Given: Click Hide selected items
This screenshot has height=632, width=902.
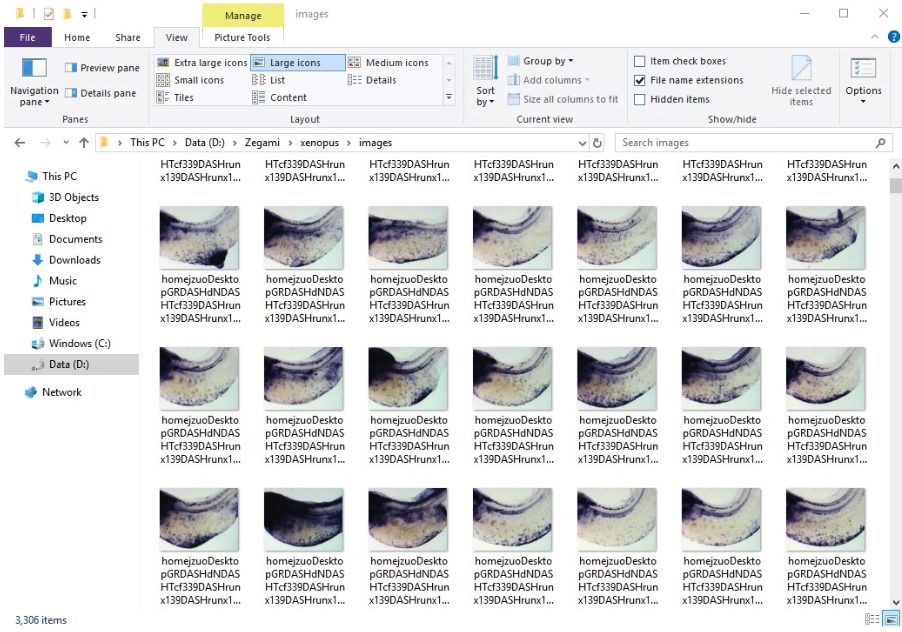Looking at the screenshot, I should [x=801, y=81].
